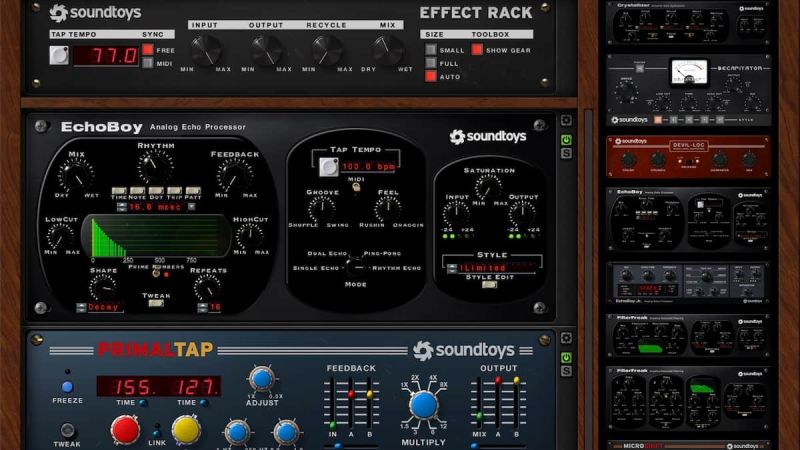The image size is (800, 450).
Task: Click EchoBoy Feedback knob
Action: click(x=235, y=175)
